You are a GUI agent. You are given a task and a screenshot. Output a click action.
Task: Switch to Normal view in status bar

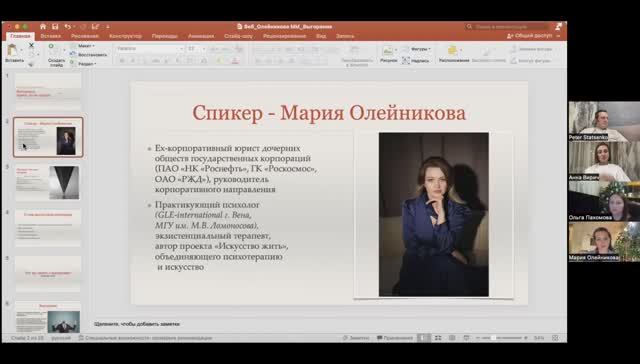click(x=423, y=338)
